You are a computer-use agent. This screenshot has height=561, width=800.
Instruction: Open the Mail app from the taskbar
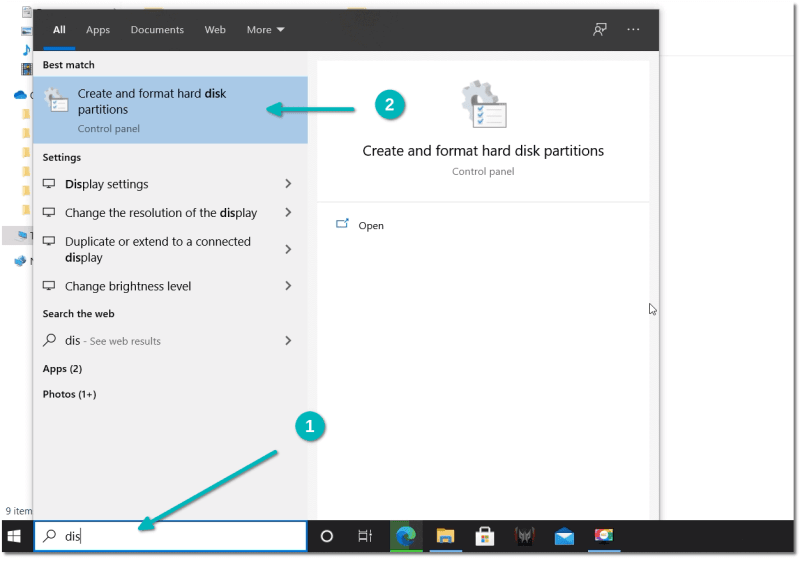[x=564, y=537]
